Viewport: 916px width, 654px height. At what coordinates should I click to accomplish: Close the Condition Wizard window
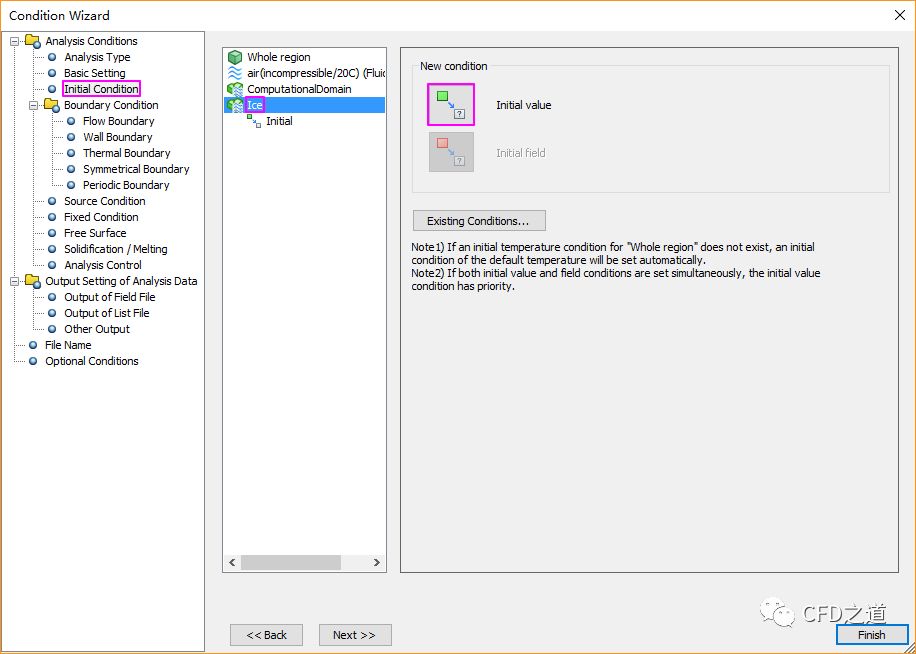(900, 15)
